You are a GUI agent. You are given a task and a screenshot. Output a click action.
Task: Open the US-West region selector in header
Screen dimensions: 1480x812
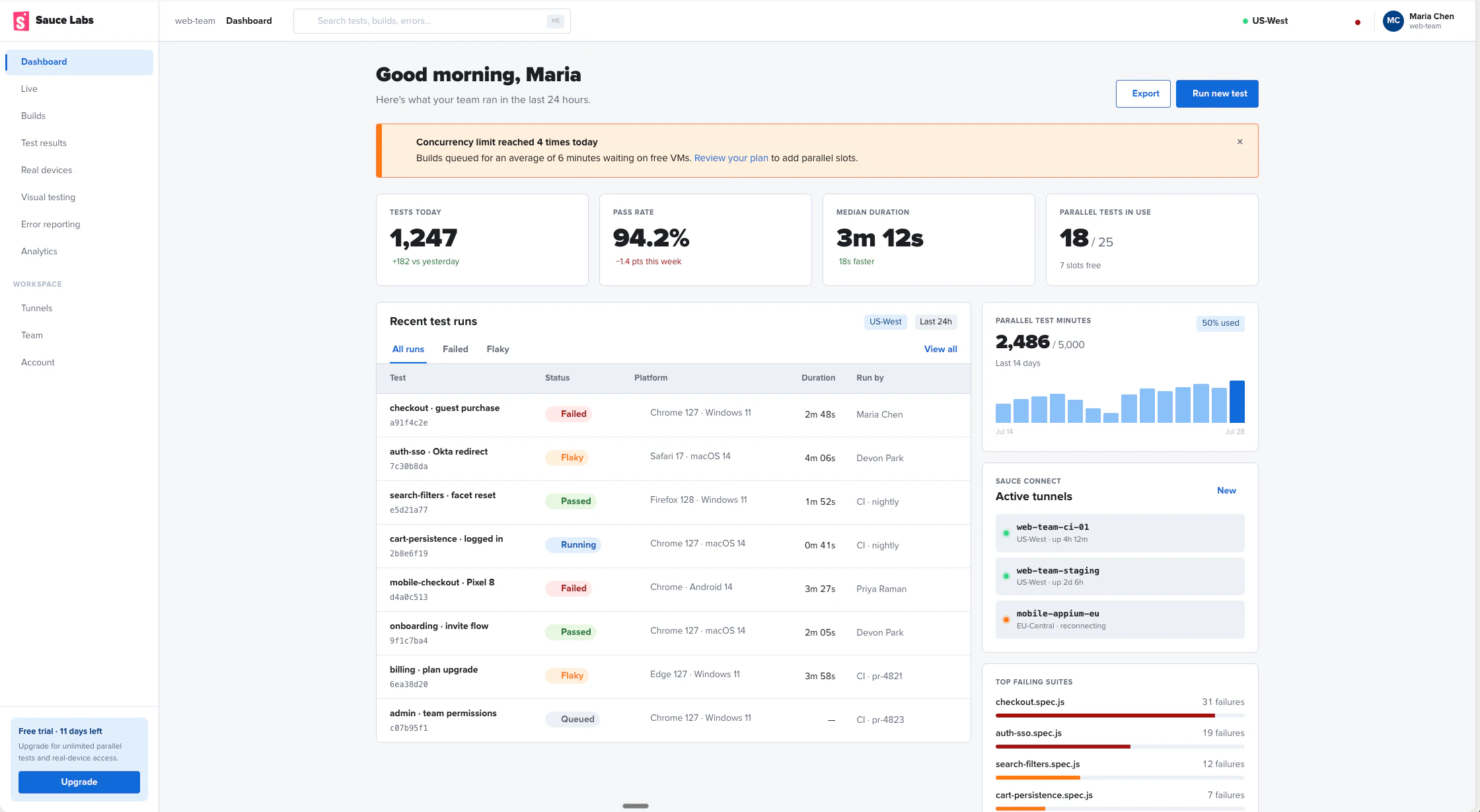(1265, 21)
